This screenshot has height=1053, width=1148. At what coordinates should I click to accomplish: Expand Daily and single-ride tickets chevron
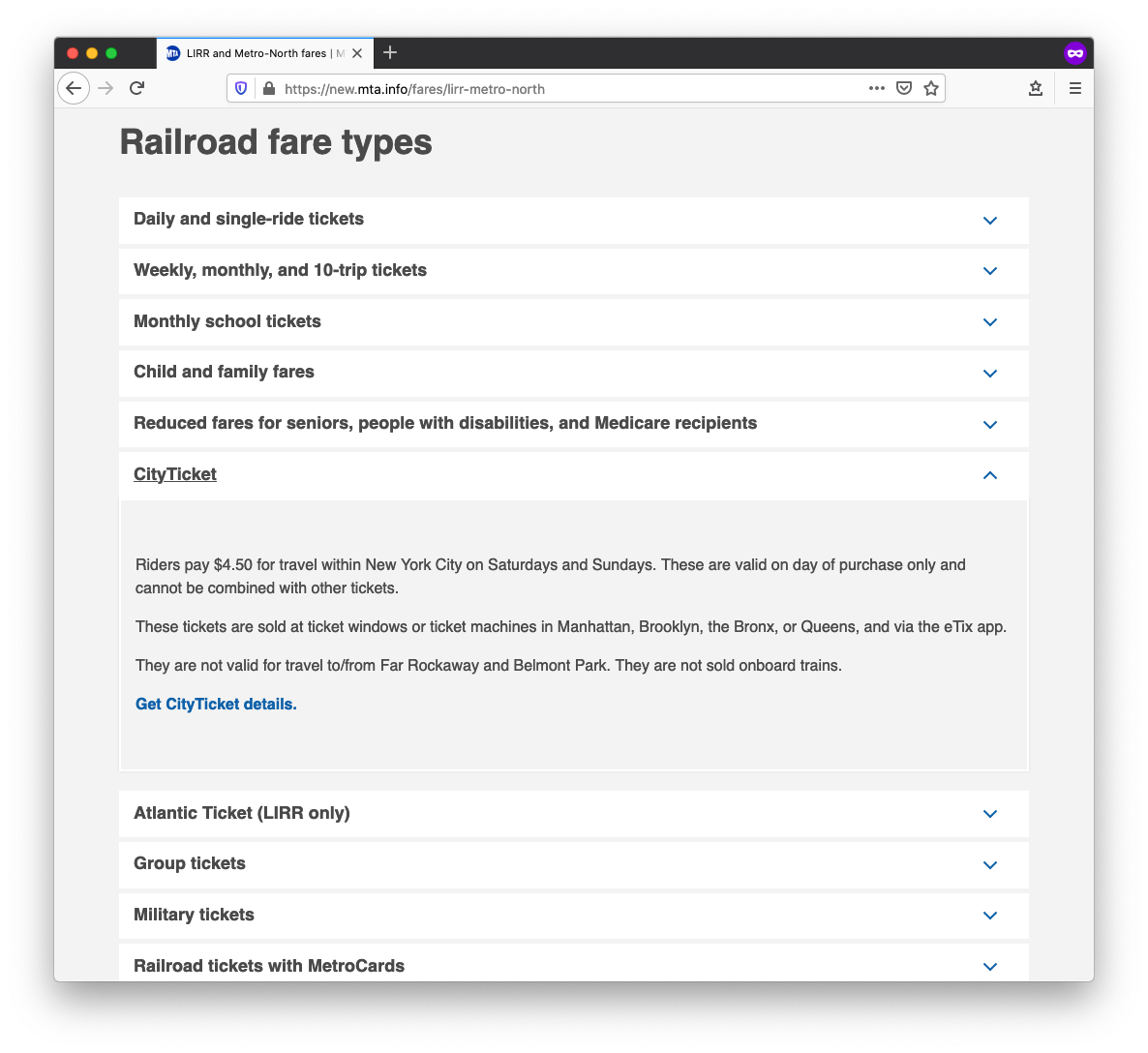tap(990, 221)
